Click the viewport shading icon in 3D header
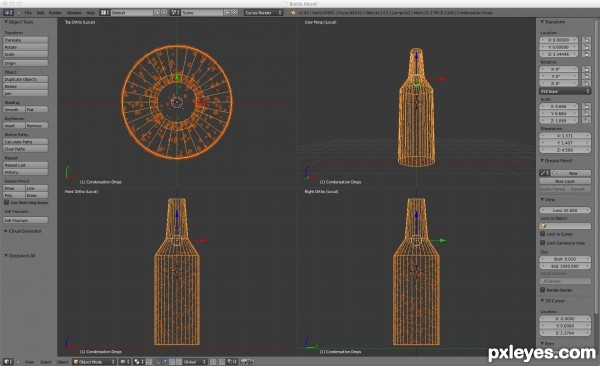The height and width of the screenshot is (366, 600). click(x=124, y=362)
